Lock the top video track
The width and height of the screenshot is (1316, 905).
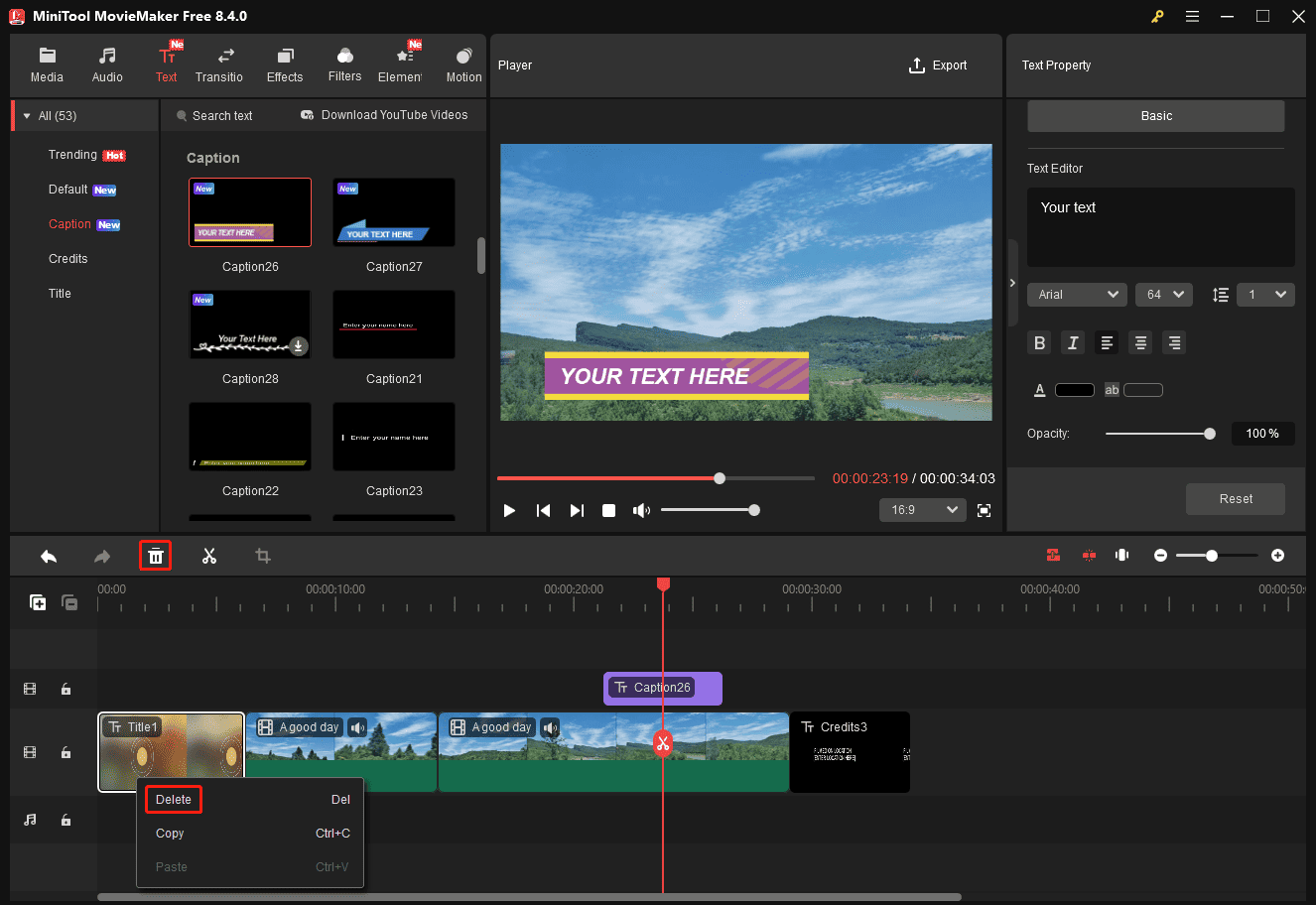click(x=66, y=688)
